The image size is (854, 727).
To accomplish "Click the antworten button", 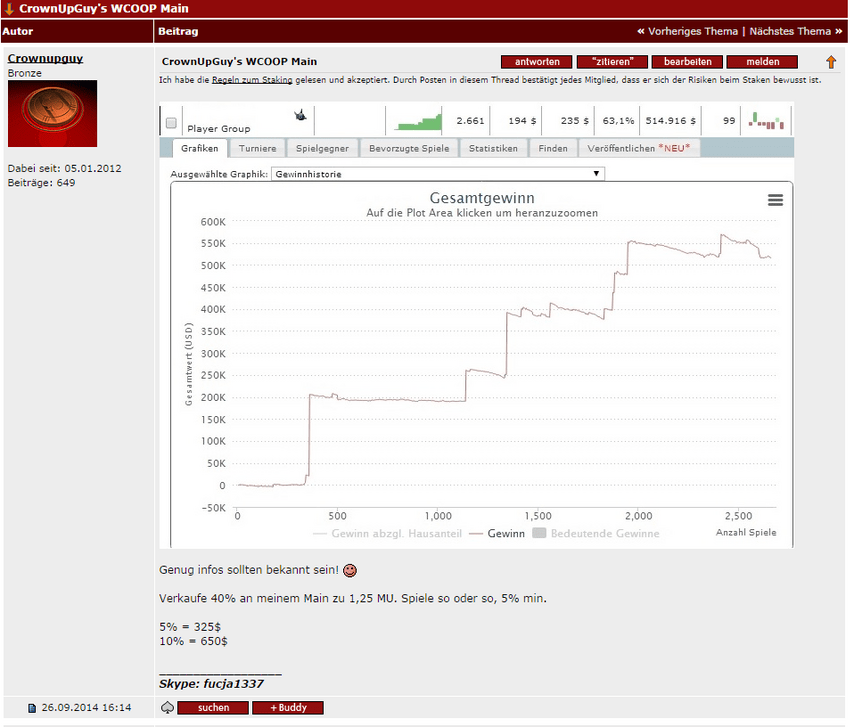I will (x=536, y=62).
